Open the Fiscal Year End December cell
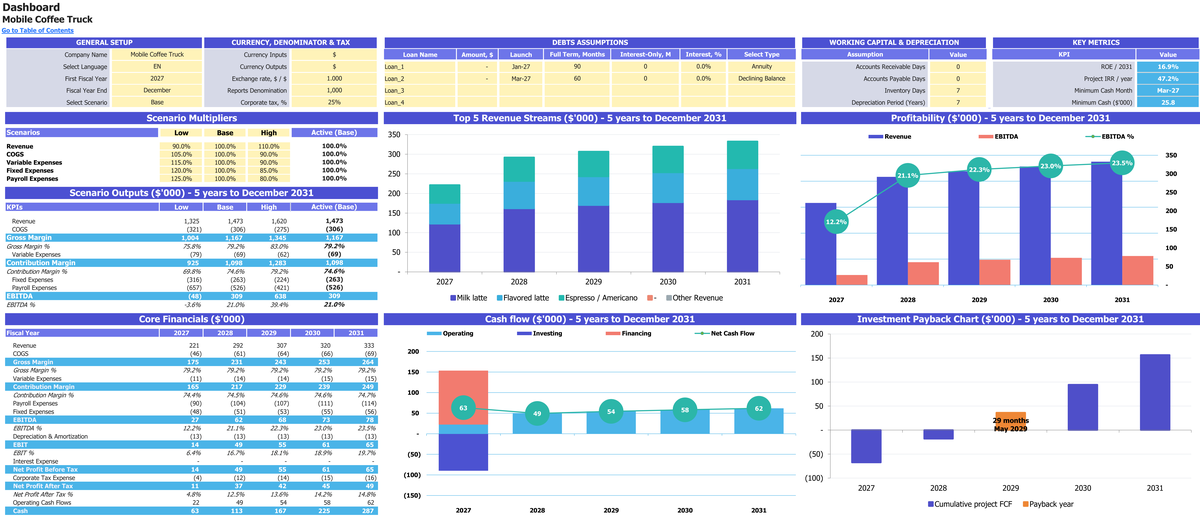Viewport: 1200px width, 518px height. tap(157, 90)
